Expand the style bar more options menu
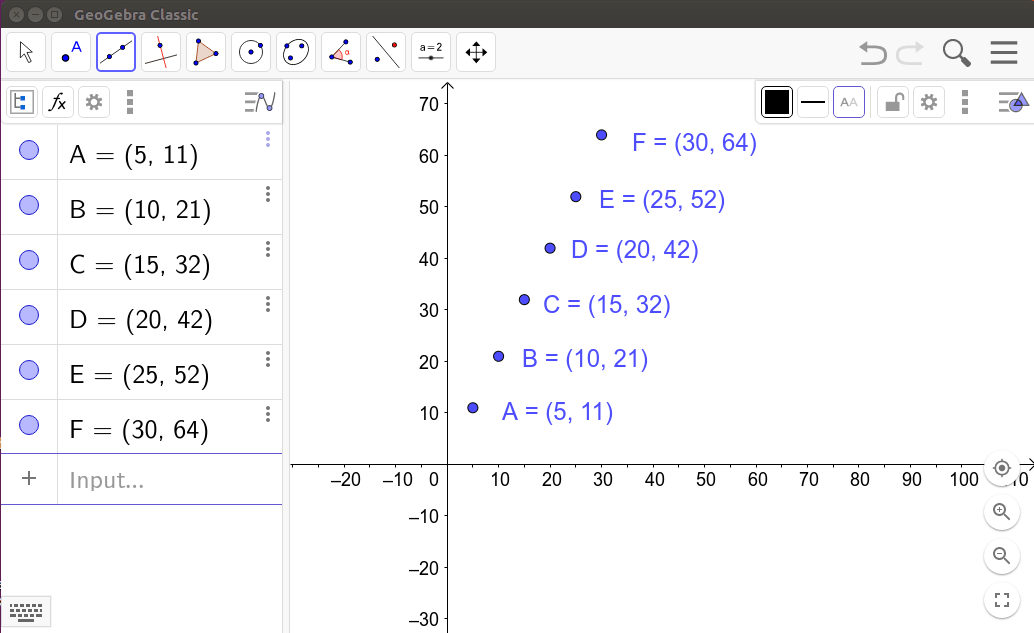Screen dimensions: 1034x633 [x=964, y=102]
